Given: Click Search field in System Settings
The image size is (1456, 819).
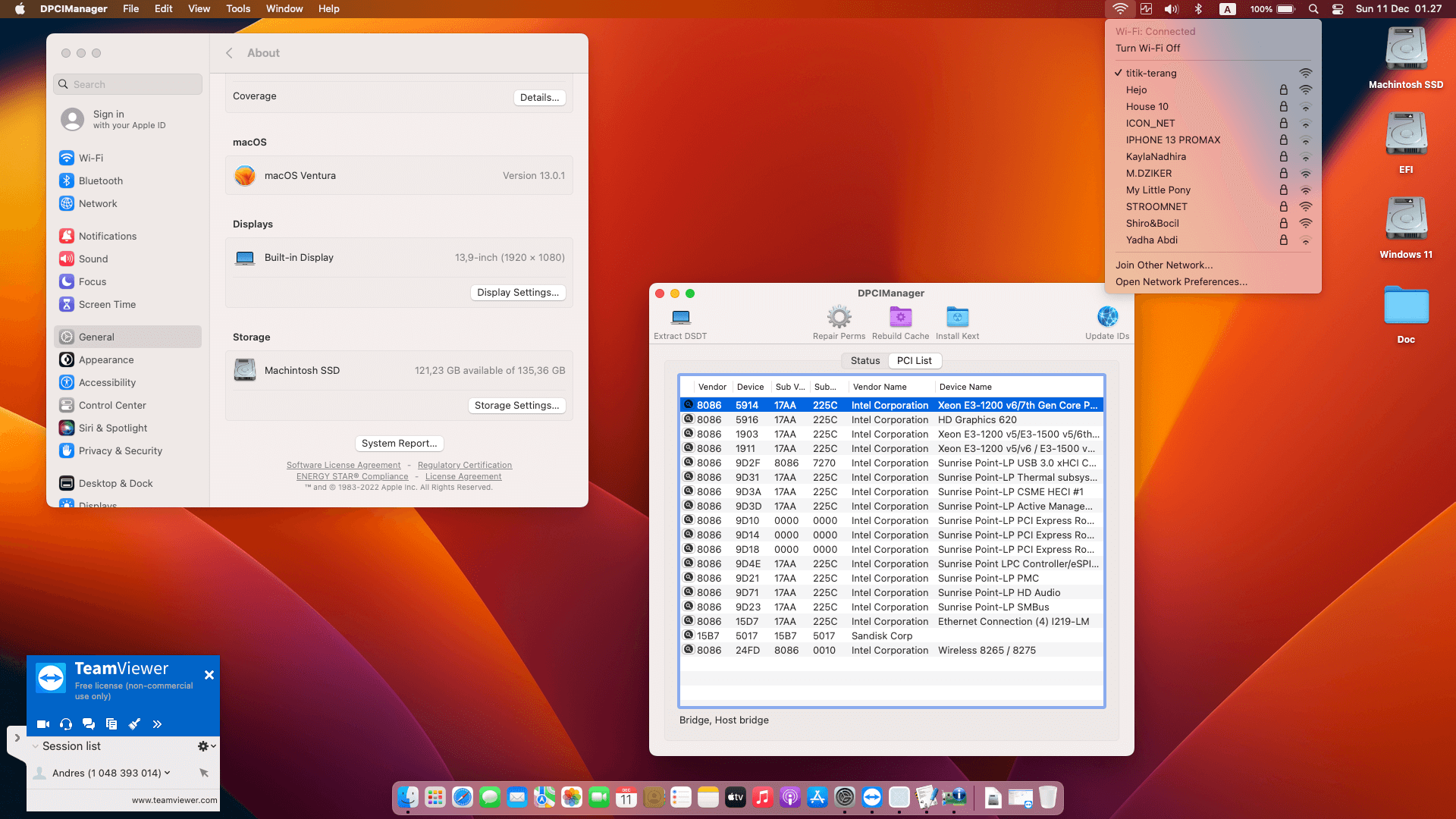Looking at the screenshot, I should pos(127,84).
